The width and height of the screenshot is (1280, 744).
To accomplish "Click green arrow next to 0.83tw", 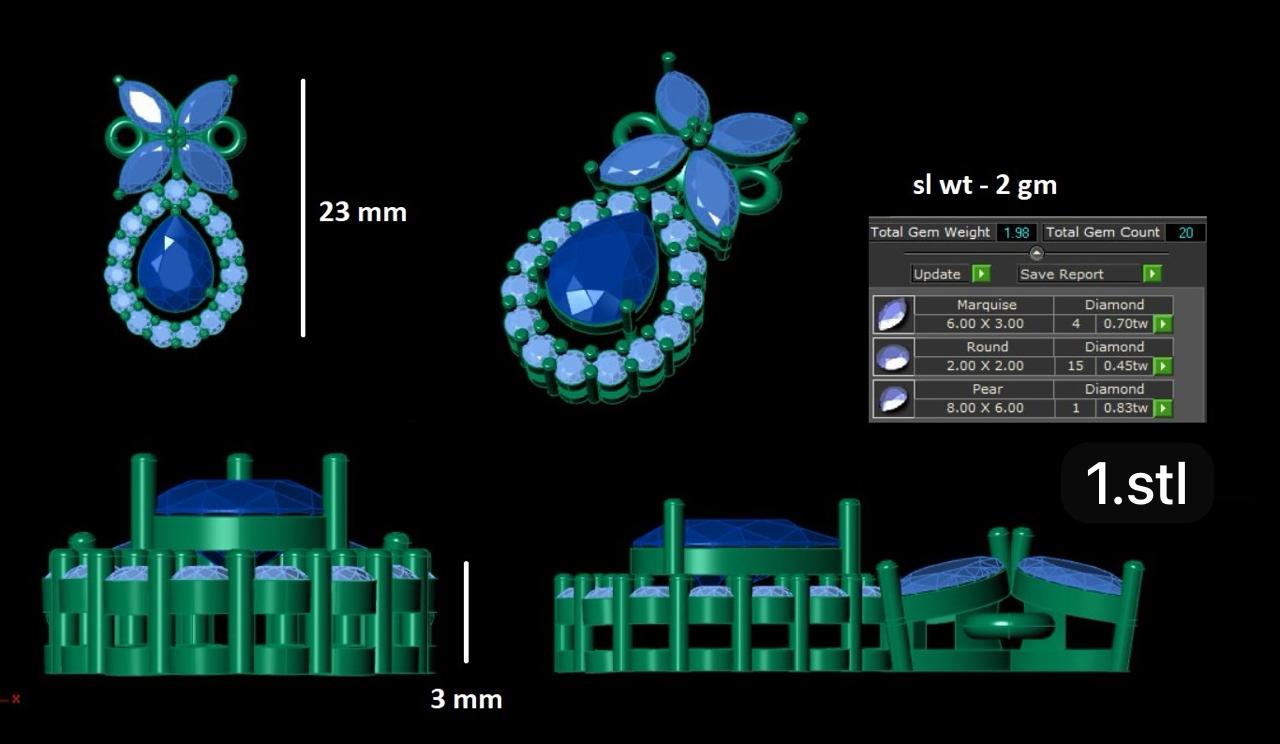I will point(1163,408).
